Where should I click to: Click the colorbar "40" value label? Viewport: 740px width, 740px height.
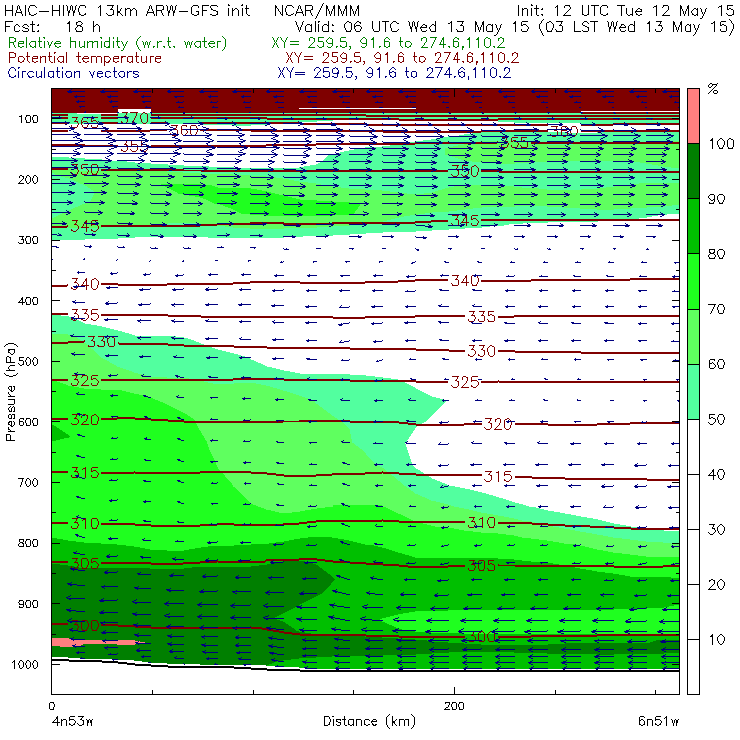click(716, 475)
